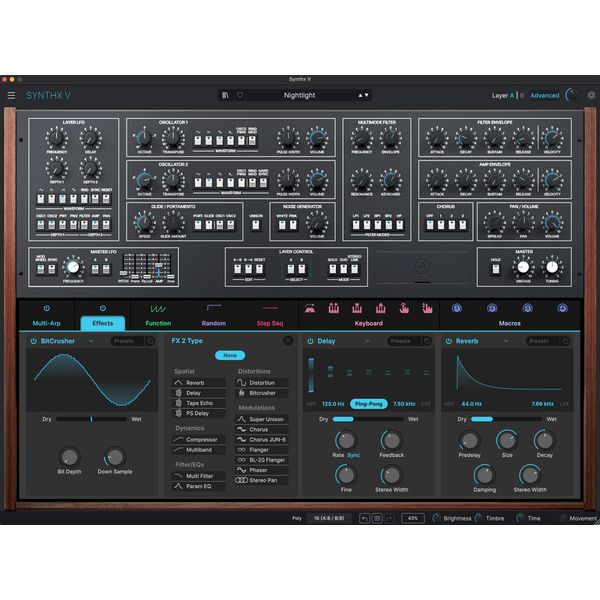The width and height of the screenshot is (600, 600).
Task: Copy the Delay preset icon
Action: [427, 341]
